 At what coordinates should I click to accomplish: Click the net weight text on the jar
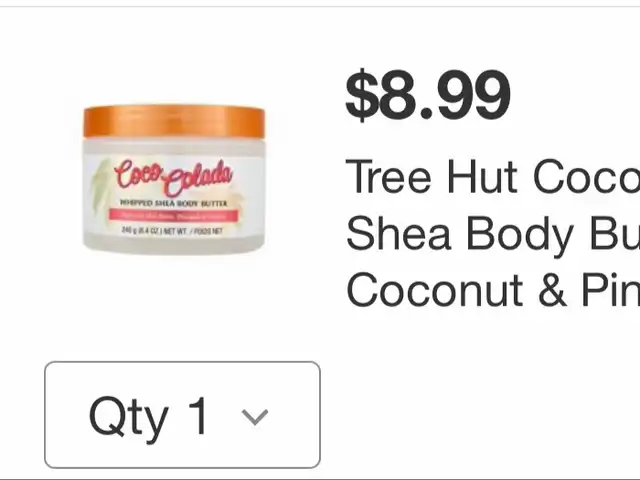(172, 231)
